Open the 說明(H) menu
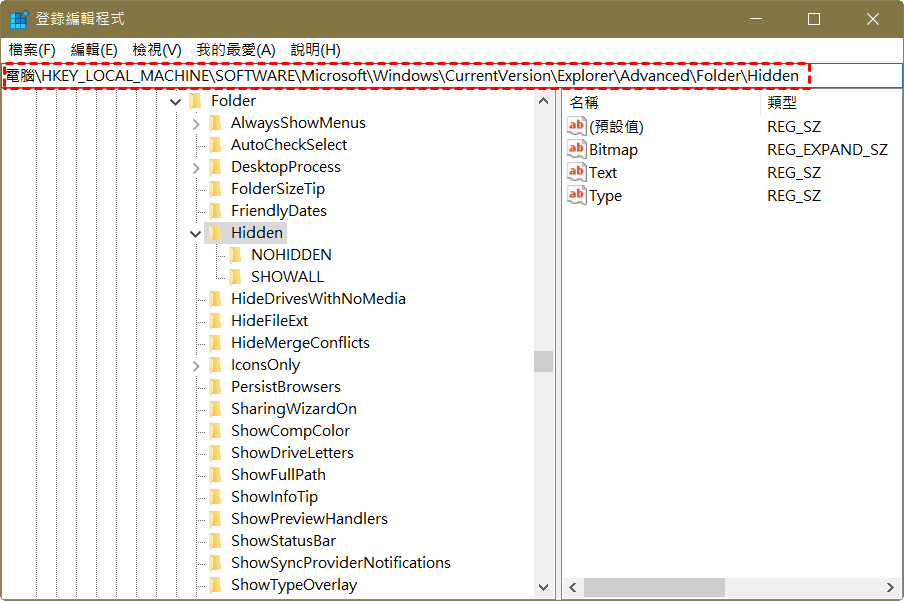 [315, 50]
